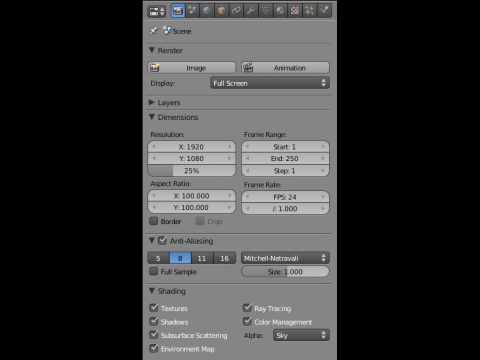Collapse the Render panel

tap(152, 50)
